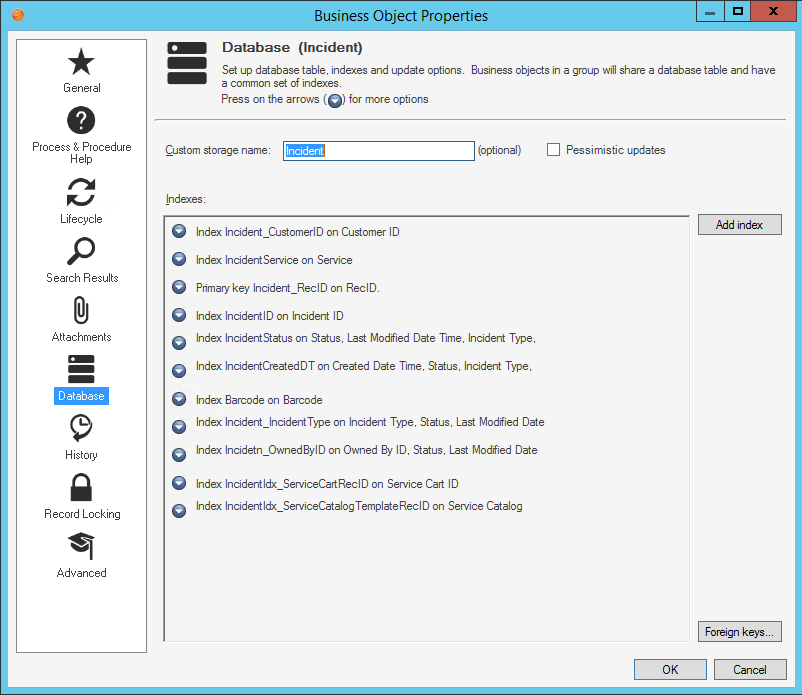The image size is (802, 695).
Task: Expand options for Index Incident_CustomerID
Action: coord(179,231)
